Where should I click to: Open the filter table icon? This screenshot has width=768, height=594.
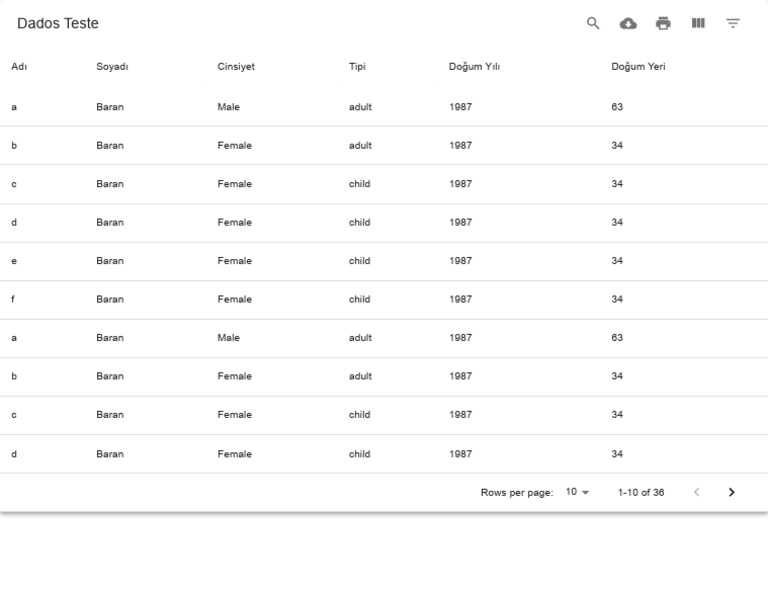[733, 23]
